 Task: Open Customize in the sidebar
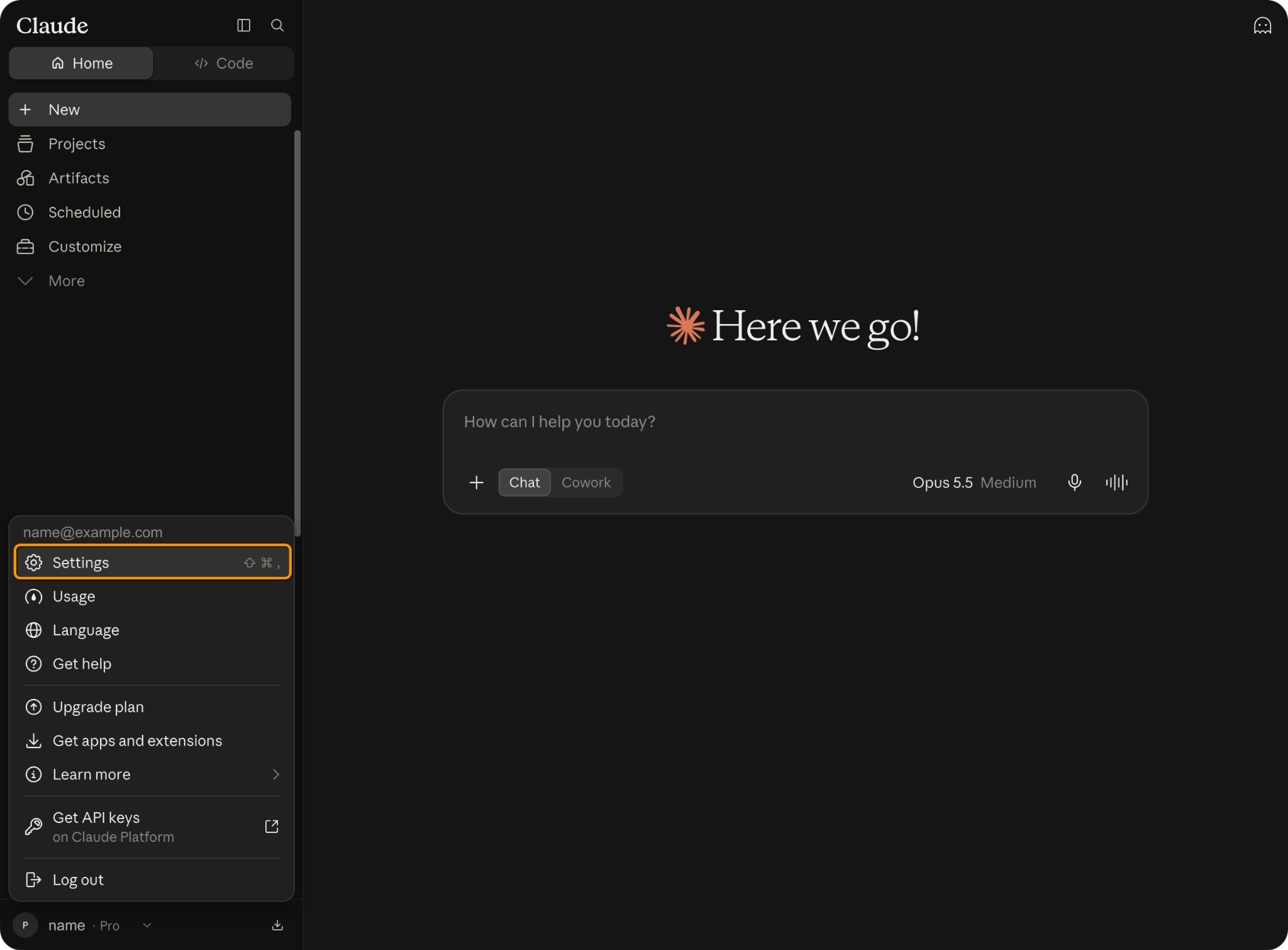coord(150,247)
